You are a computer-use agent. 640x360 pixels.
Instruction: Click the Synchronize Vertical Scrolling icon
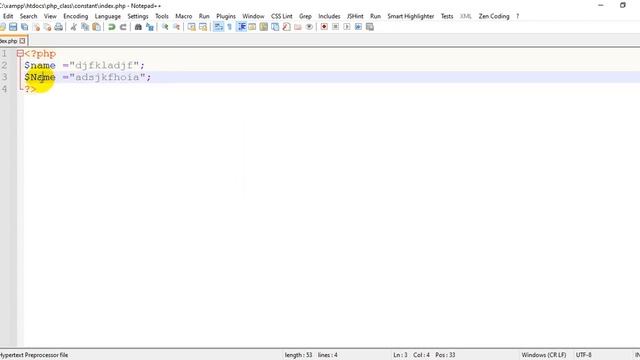[x=191, y=27]
